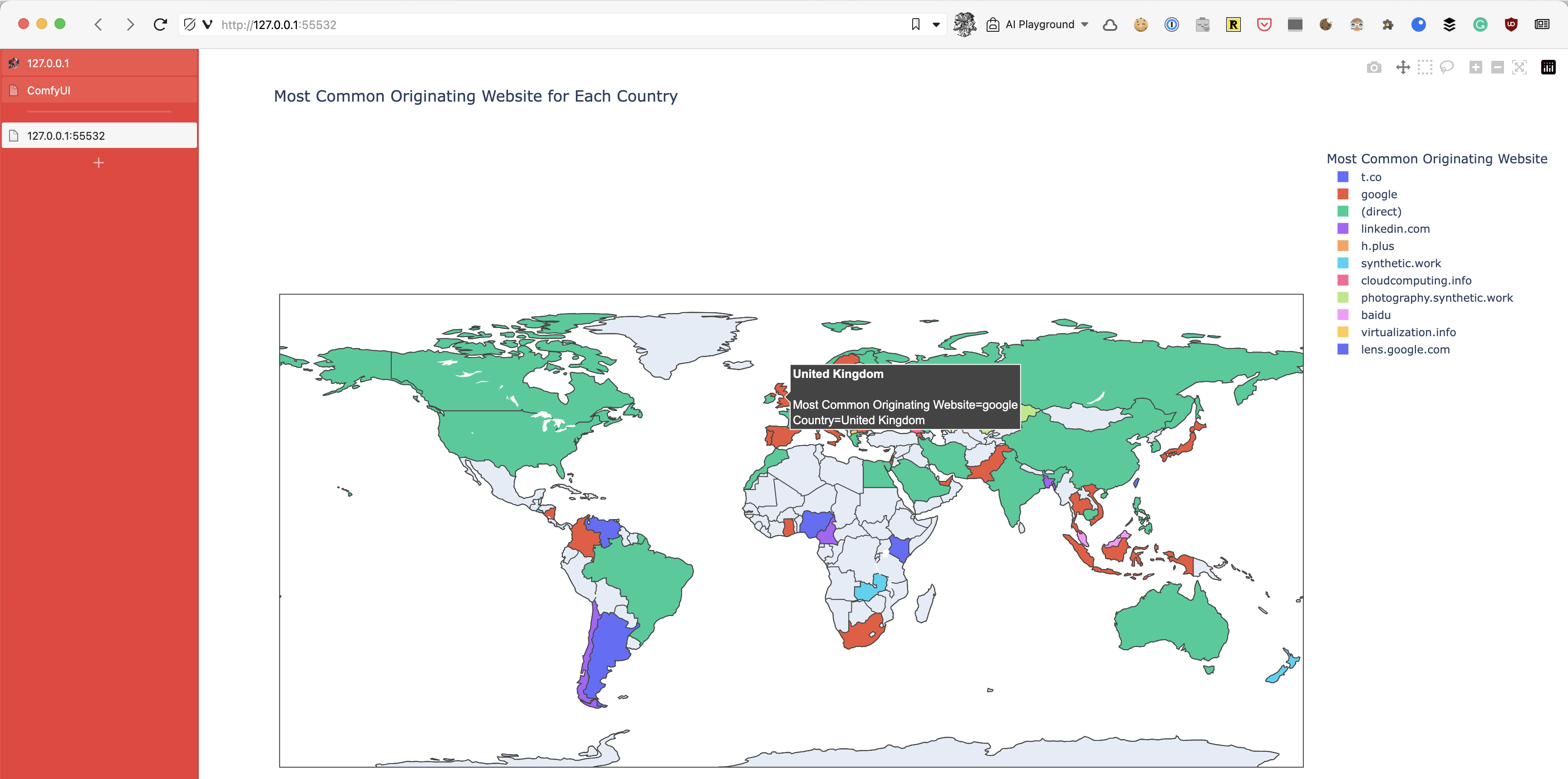The height and width of the screenshot is (779, 1568).
Task: Open the yellow R extension
Action: 1233,24
